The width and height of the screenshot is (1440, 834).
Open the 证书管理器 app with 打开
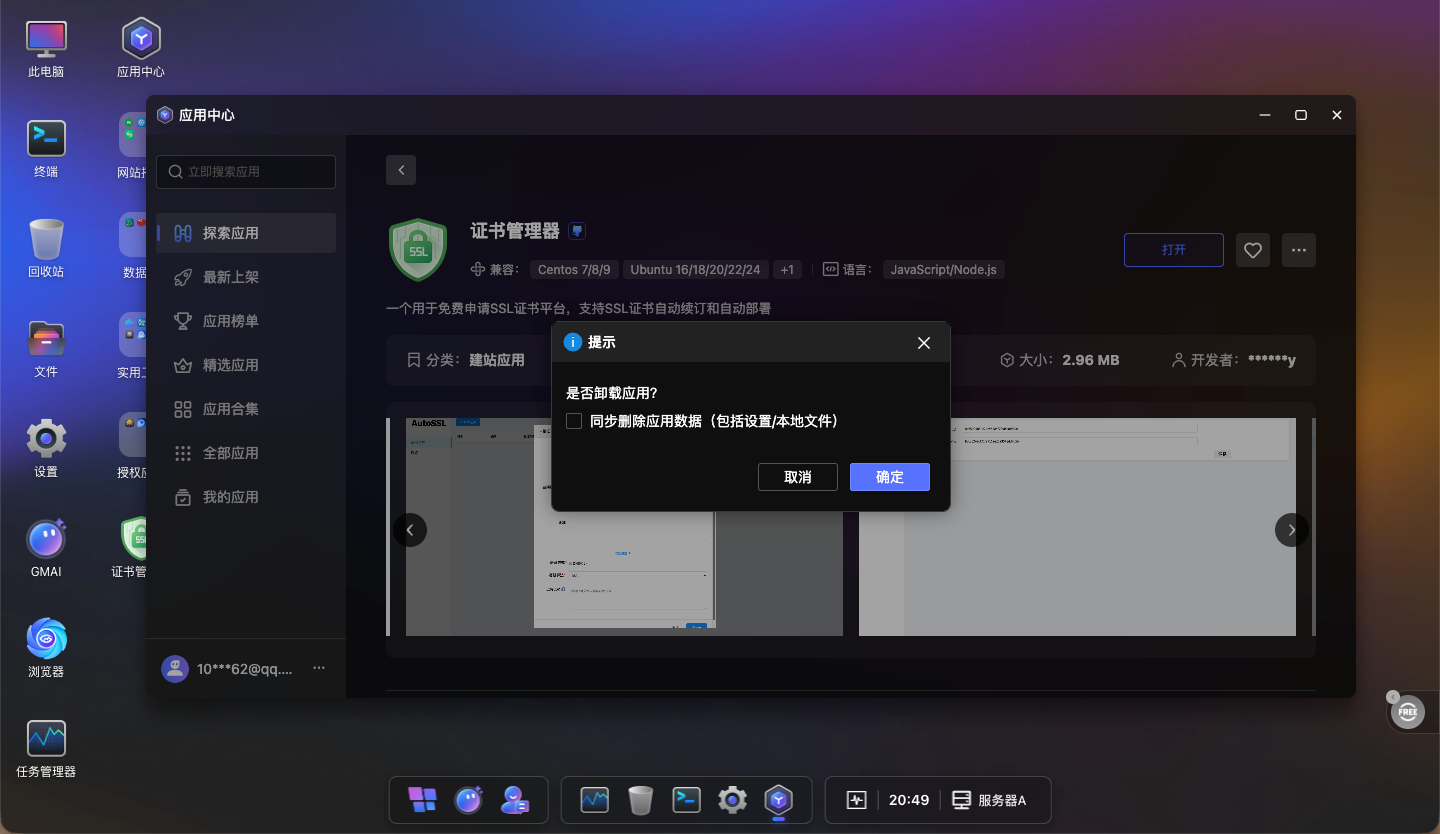point(1174,250)
